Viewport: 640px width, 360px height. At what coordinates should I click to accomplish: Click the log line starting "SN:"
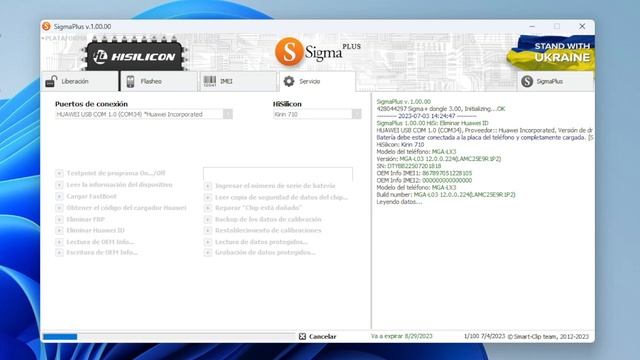(409, 166)
